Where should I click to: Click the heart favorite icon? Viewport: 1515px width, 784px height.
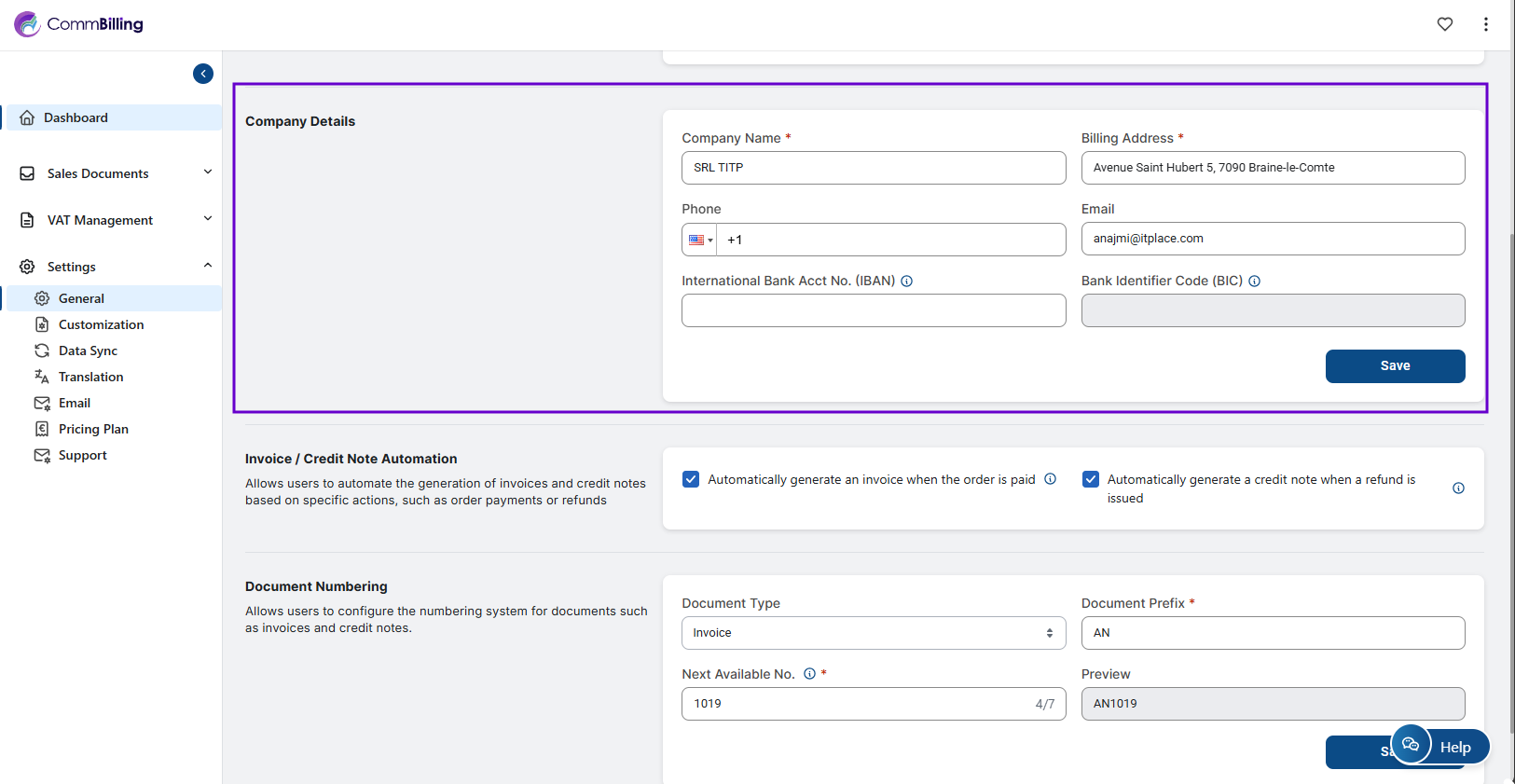(x=1444, y=24)
